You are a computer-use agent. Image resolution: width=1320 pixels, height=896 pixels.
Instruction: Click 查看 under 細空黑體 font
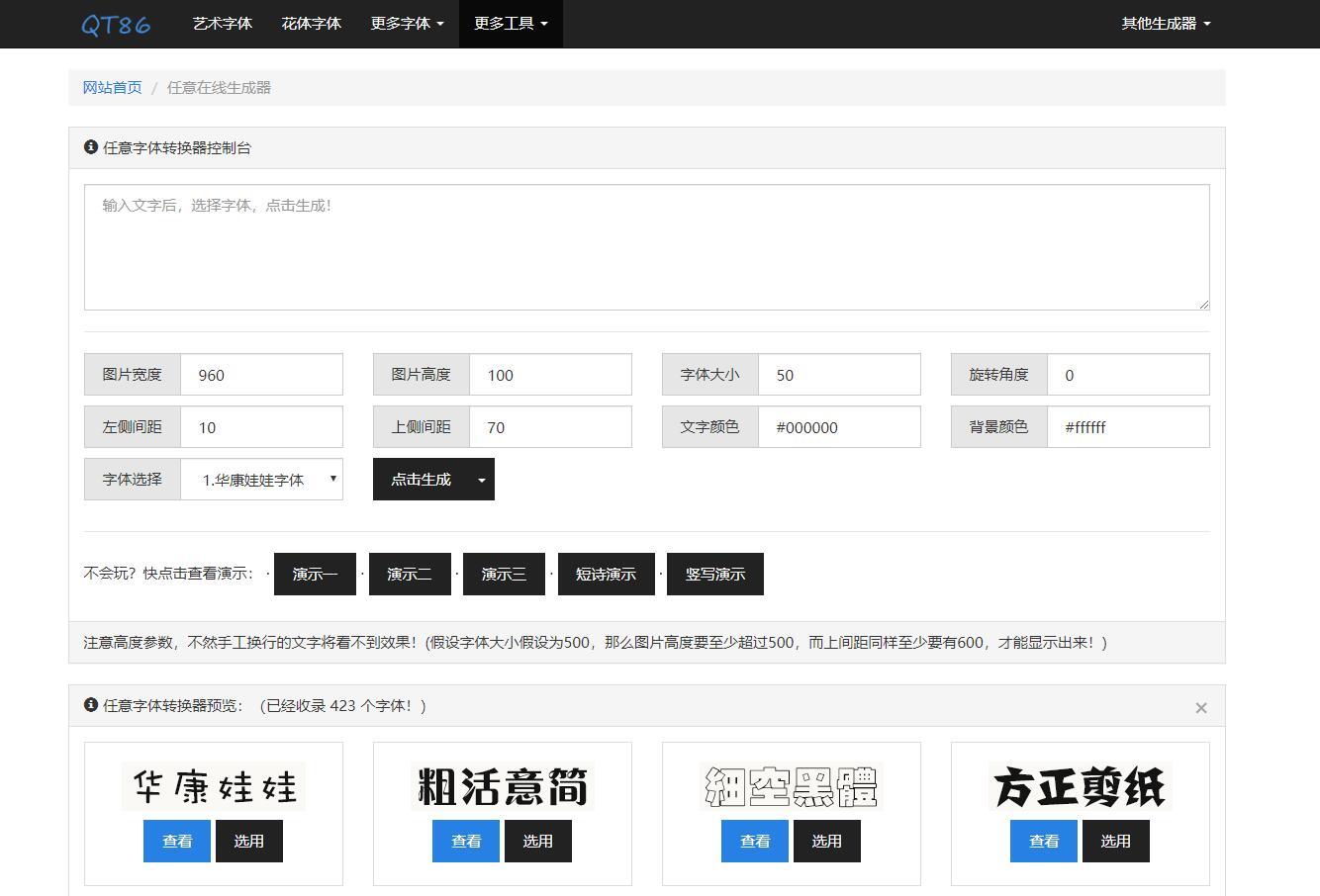tap(755, 842)
